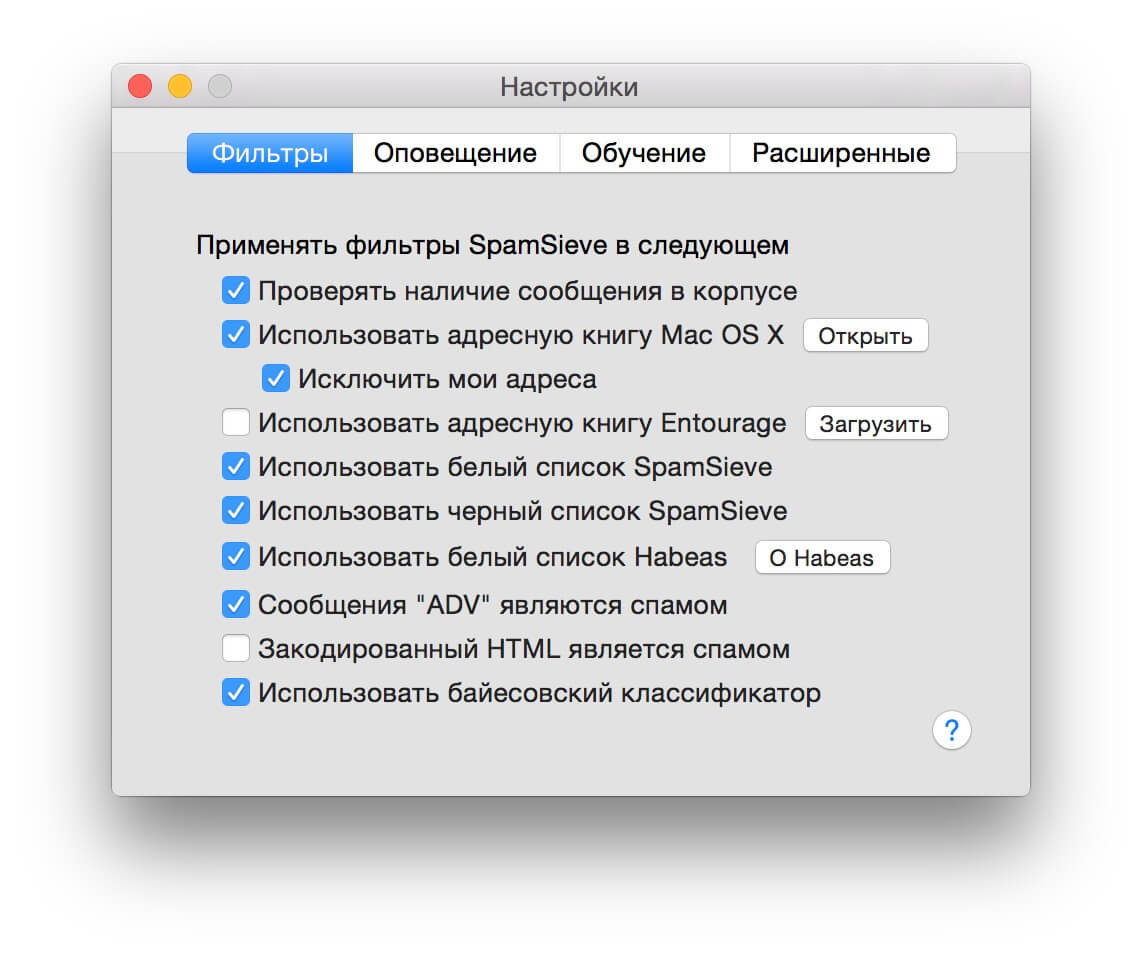Switch to the Оповещение tab
1142x956 pixels.
click(456, 153)
